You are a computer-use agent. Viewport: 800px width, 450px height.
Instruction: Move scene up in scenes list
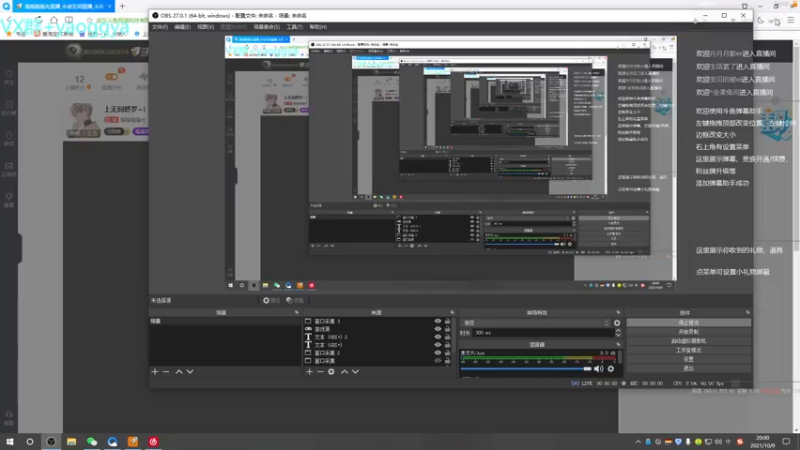(x=179, y=371)
